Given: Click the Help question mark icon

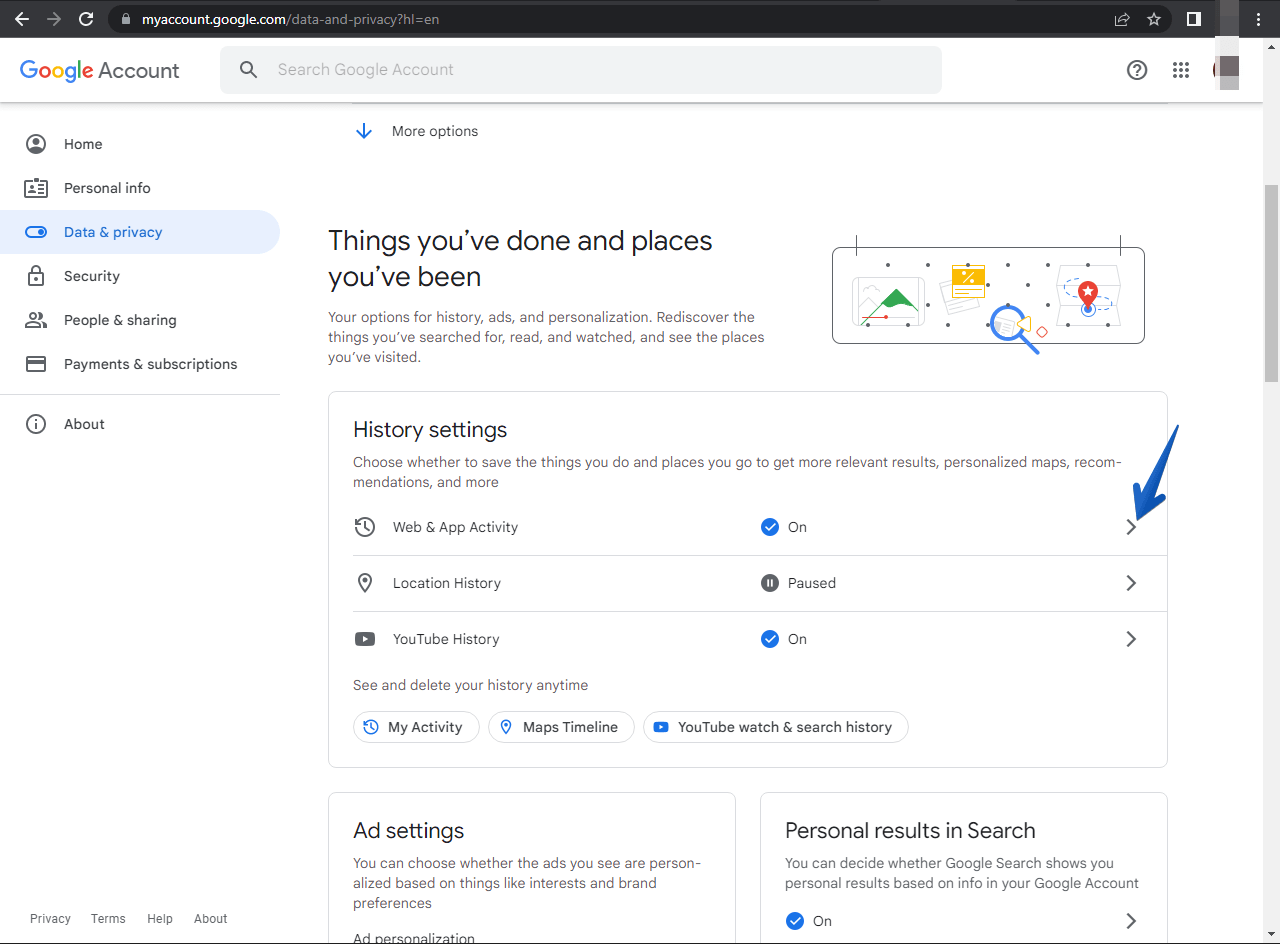Looking at the screenshot, I should (x=1137, y=70).
